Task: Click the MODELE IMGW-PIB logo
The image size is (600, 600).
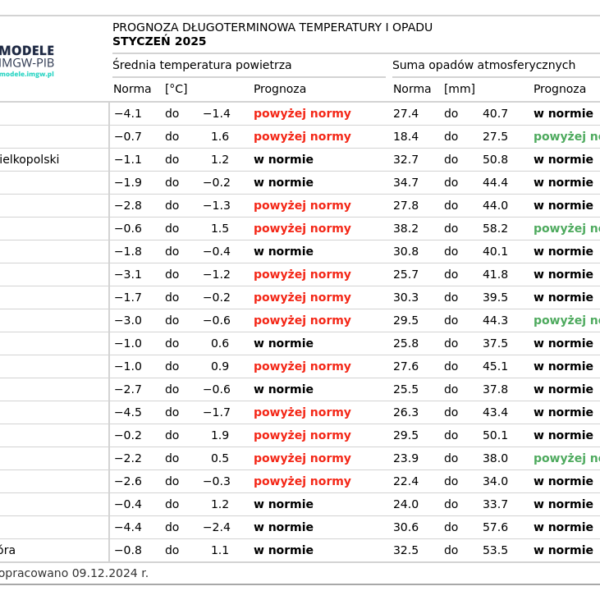Action: click(x=27, y=56)
